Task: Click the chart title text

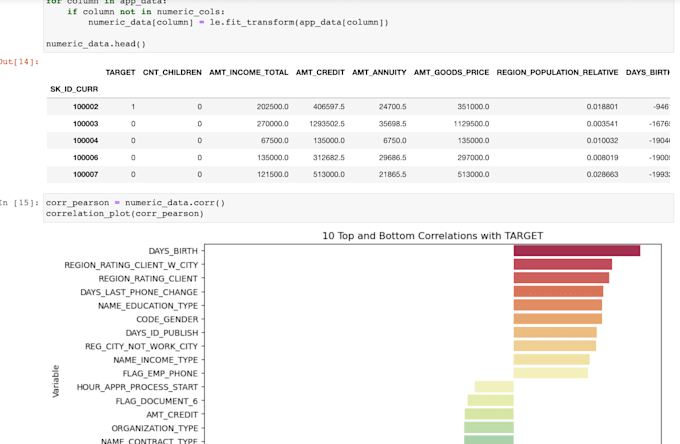Action: (432, 236)
